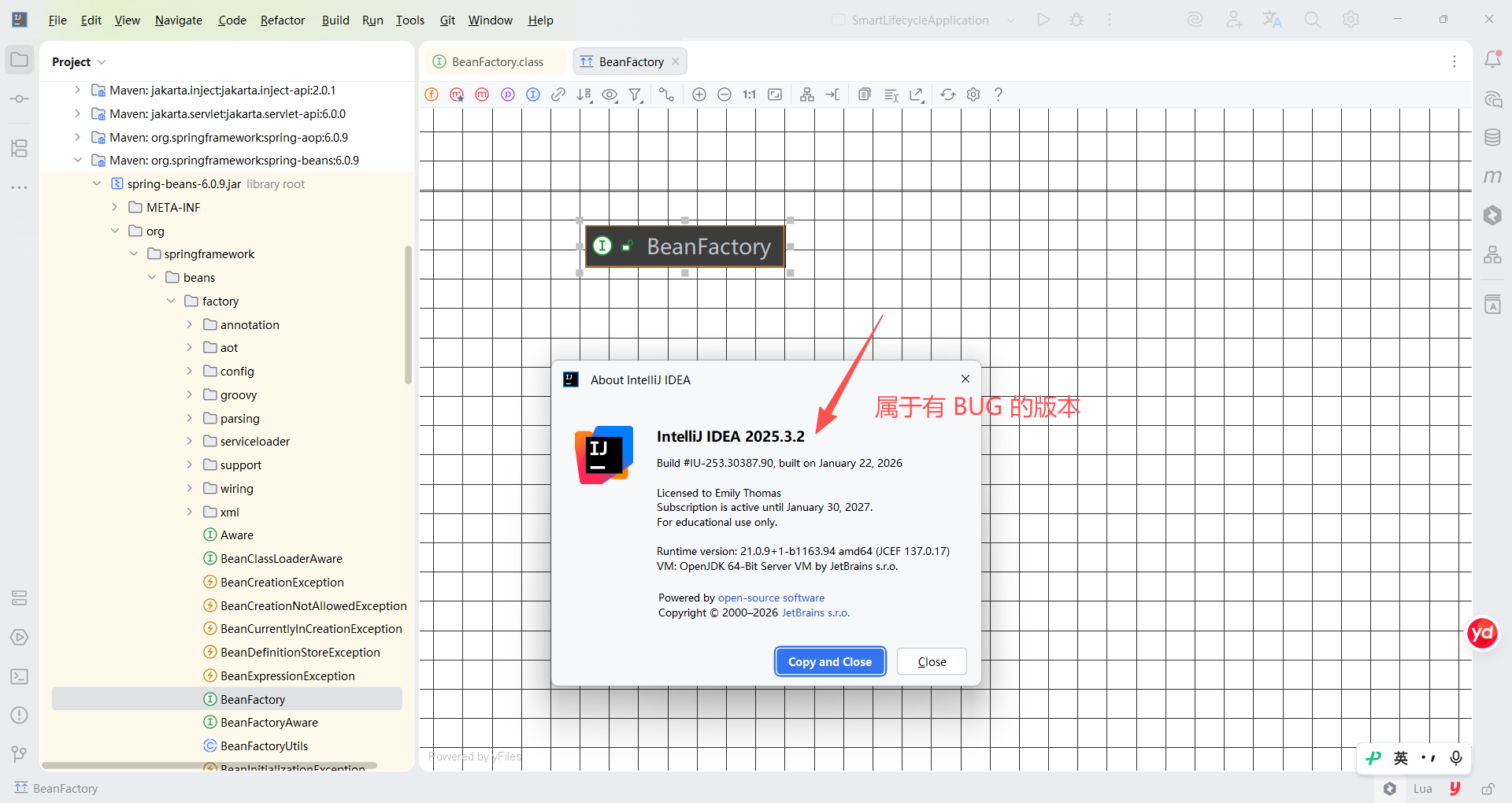Click Copy and Close in About dialog
The width and height of the screenshot is (1512, 803).
tap(830, 661)
